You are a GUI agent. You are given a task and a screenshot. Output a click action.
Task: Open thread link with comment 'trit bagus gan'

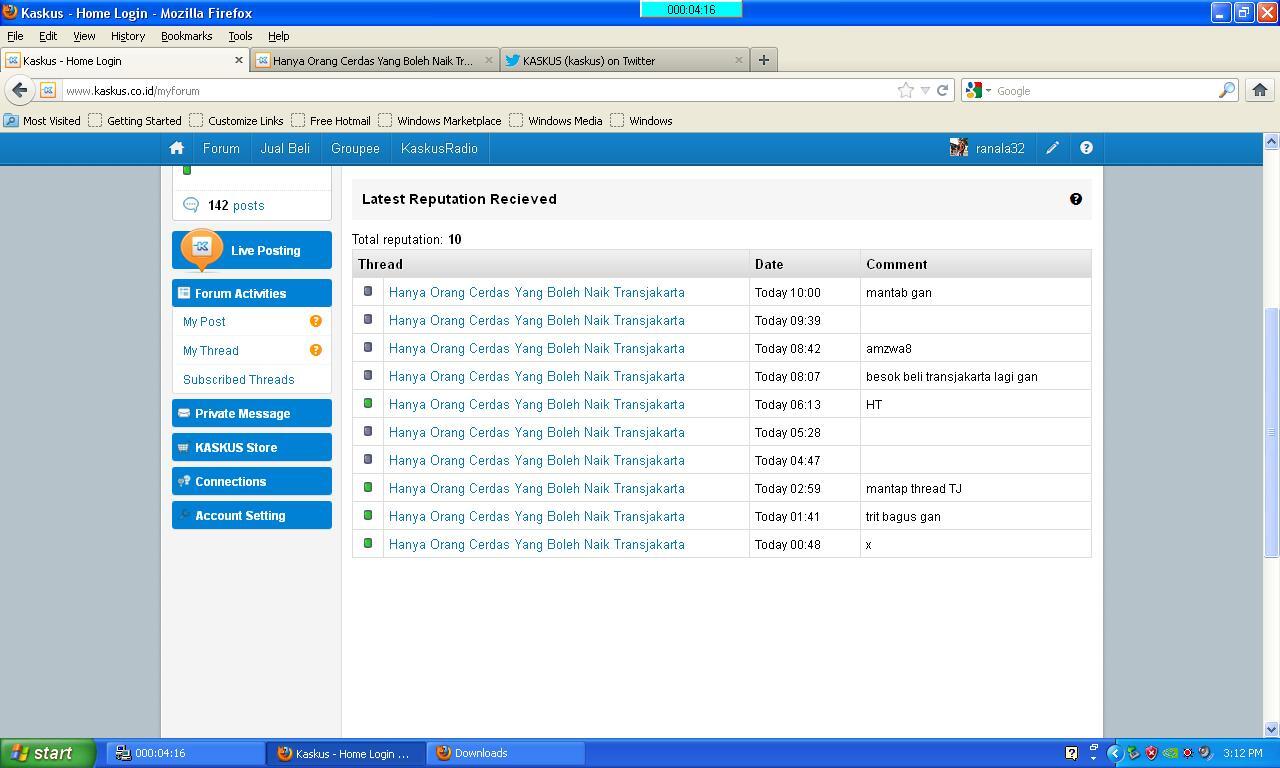pyautogui.click(x=537, y=517)
